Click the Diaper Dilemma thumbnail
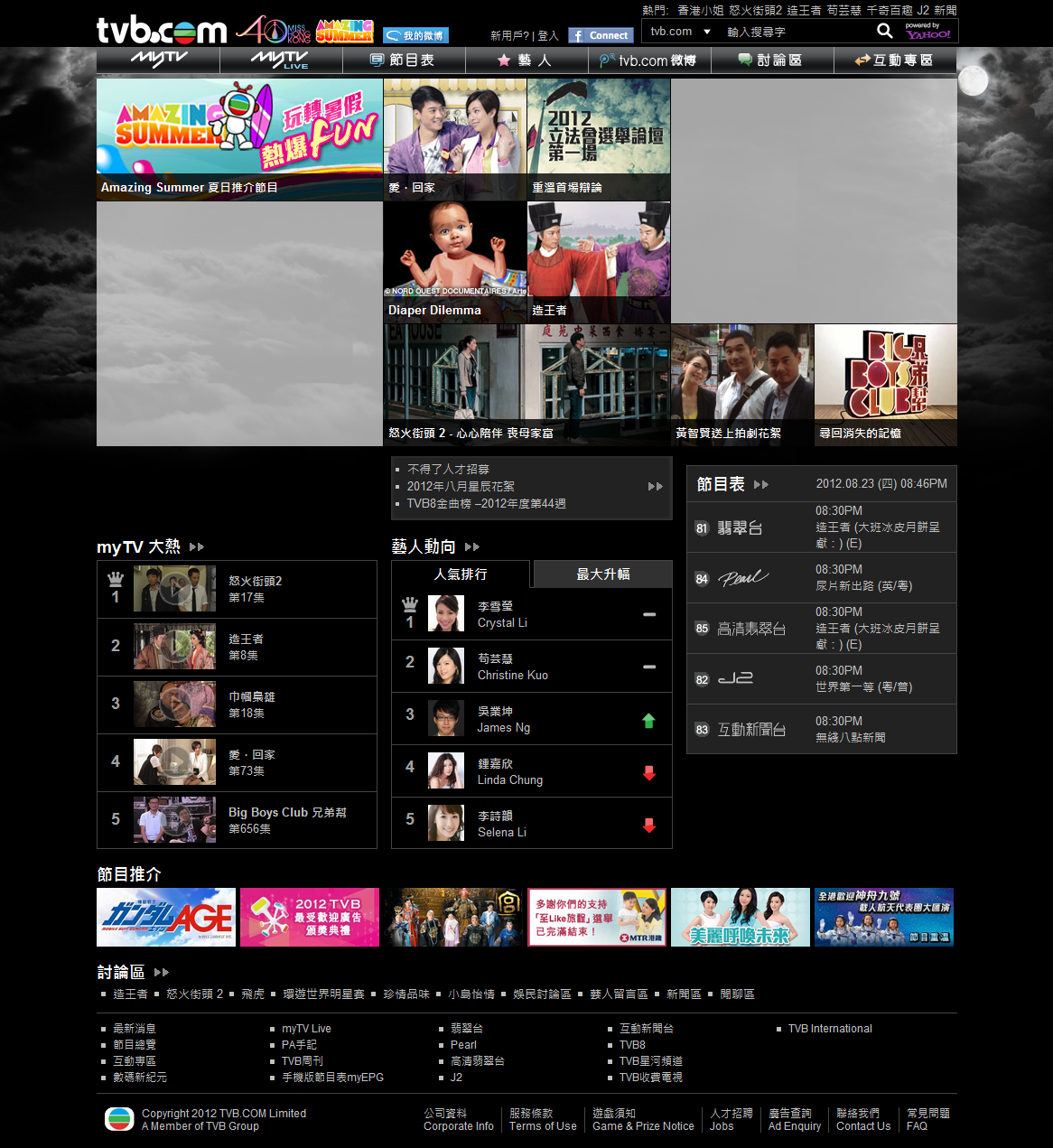Viewport: 1053px width, 1148px height. (455, 262)
